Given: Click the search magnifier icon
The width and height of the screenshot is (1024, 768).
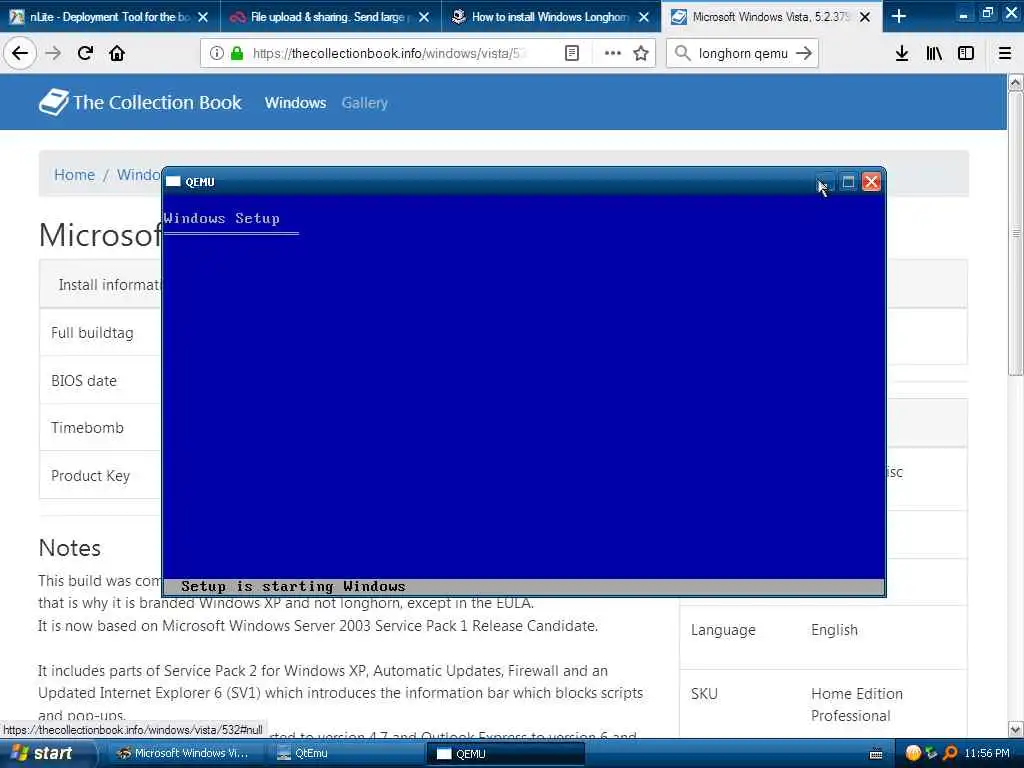Looking at the screenshot, I should pos(682,54).
